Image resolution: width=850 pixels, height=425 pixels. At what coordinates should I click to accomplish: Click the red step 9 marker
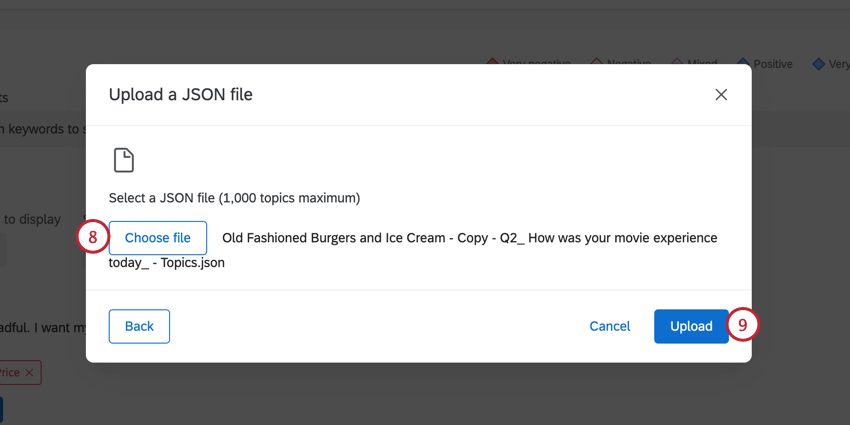pos(742,326)
